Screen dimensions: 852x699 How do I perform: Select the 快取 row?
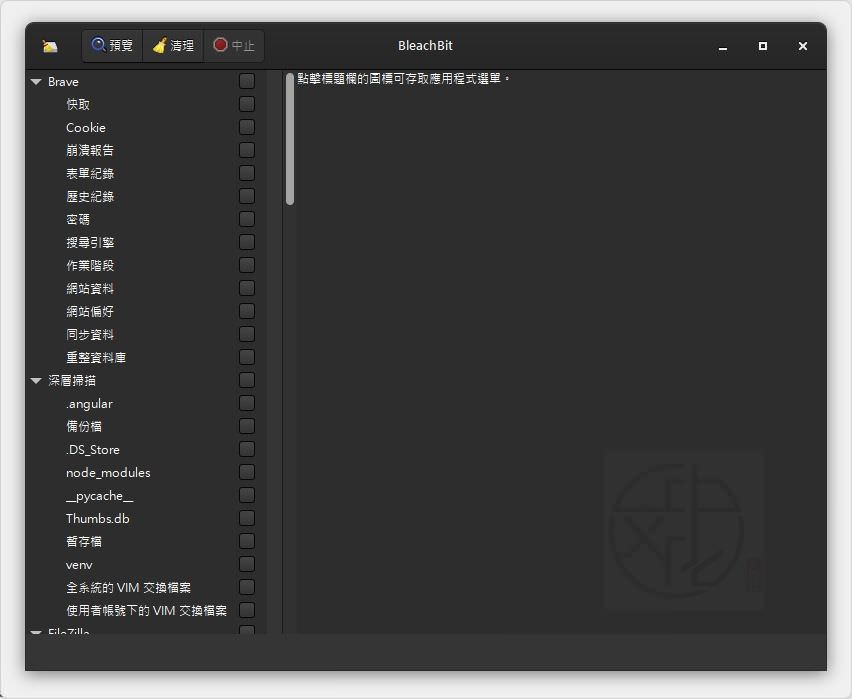[78, 104]
